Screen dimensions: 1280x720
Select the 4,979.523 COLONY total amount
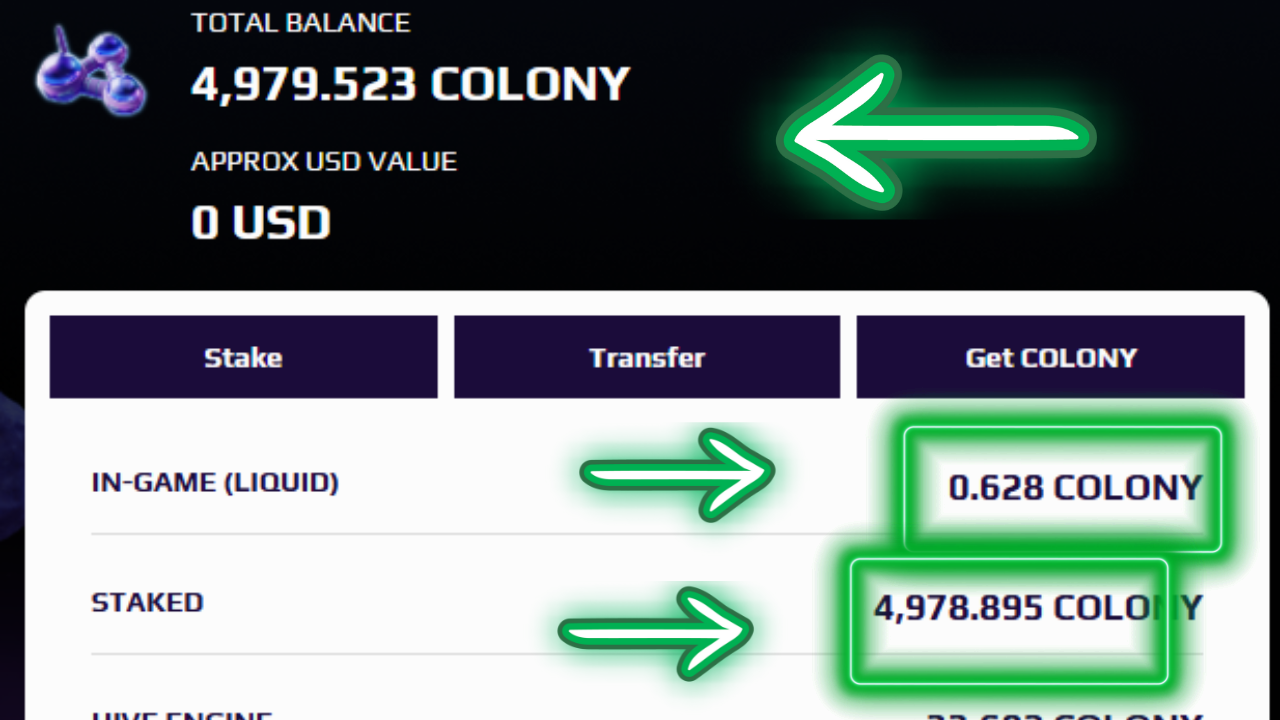point(410,85)
